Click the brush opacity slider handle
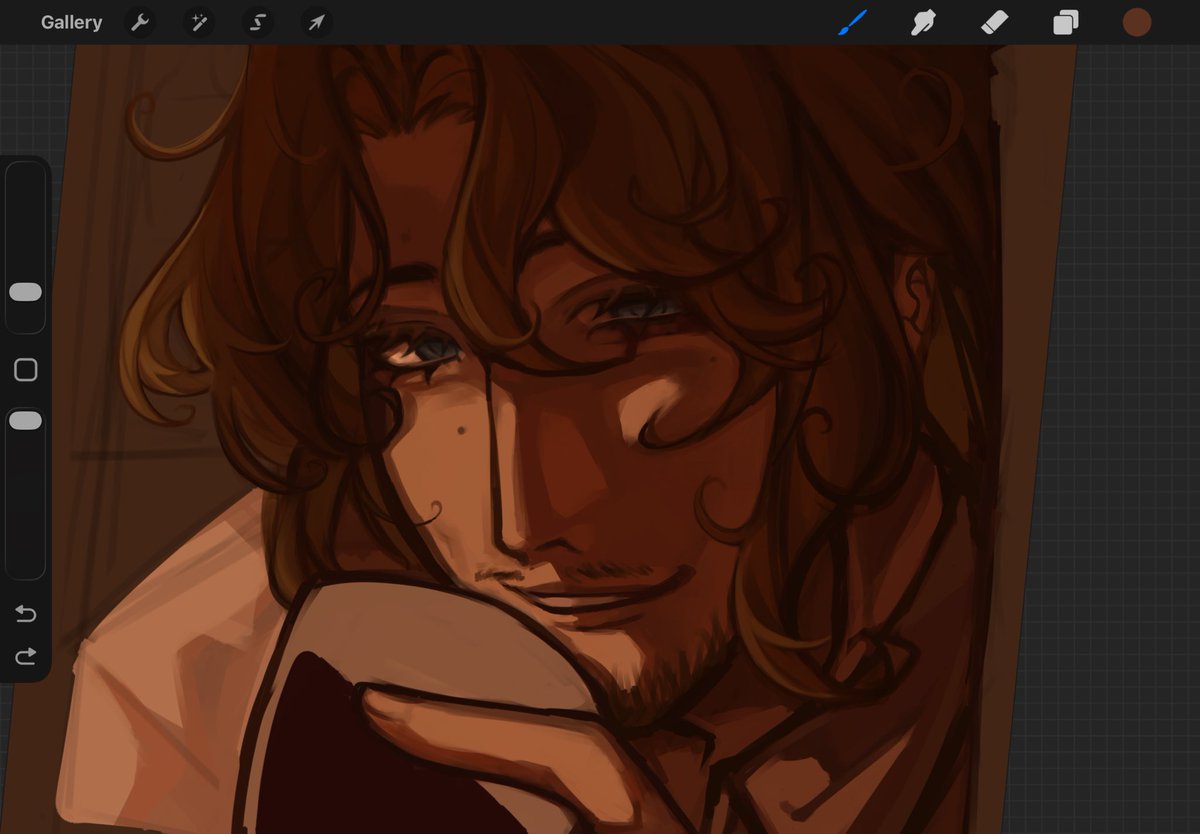Viewport: 1200px width, 834px height. (25, 421)
